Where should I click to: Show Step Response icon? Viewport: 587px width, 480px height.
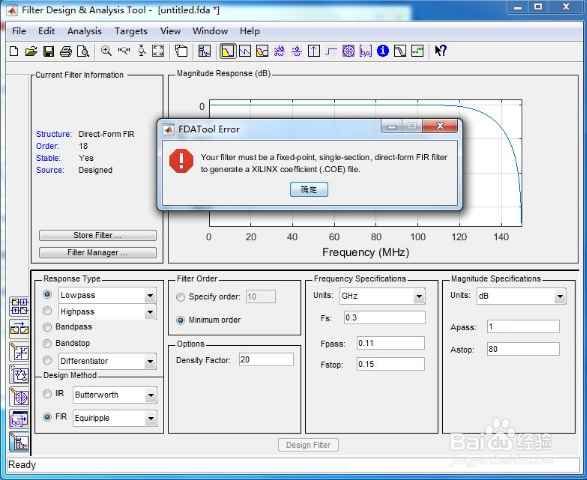tap(331, 51)
